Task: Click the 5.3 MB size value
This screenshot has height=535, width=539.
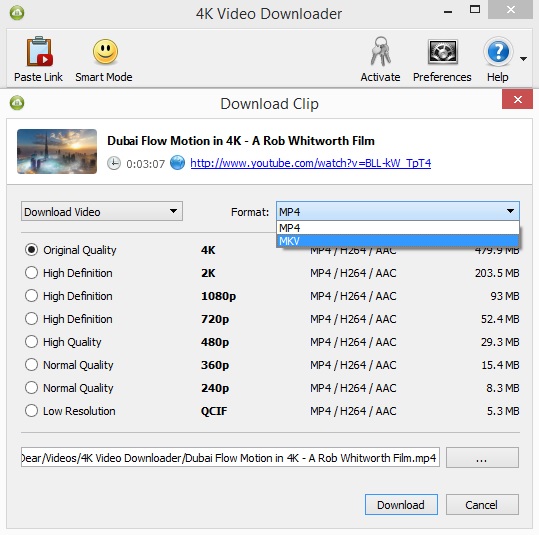Action: point(503,411)
